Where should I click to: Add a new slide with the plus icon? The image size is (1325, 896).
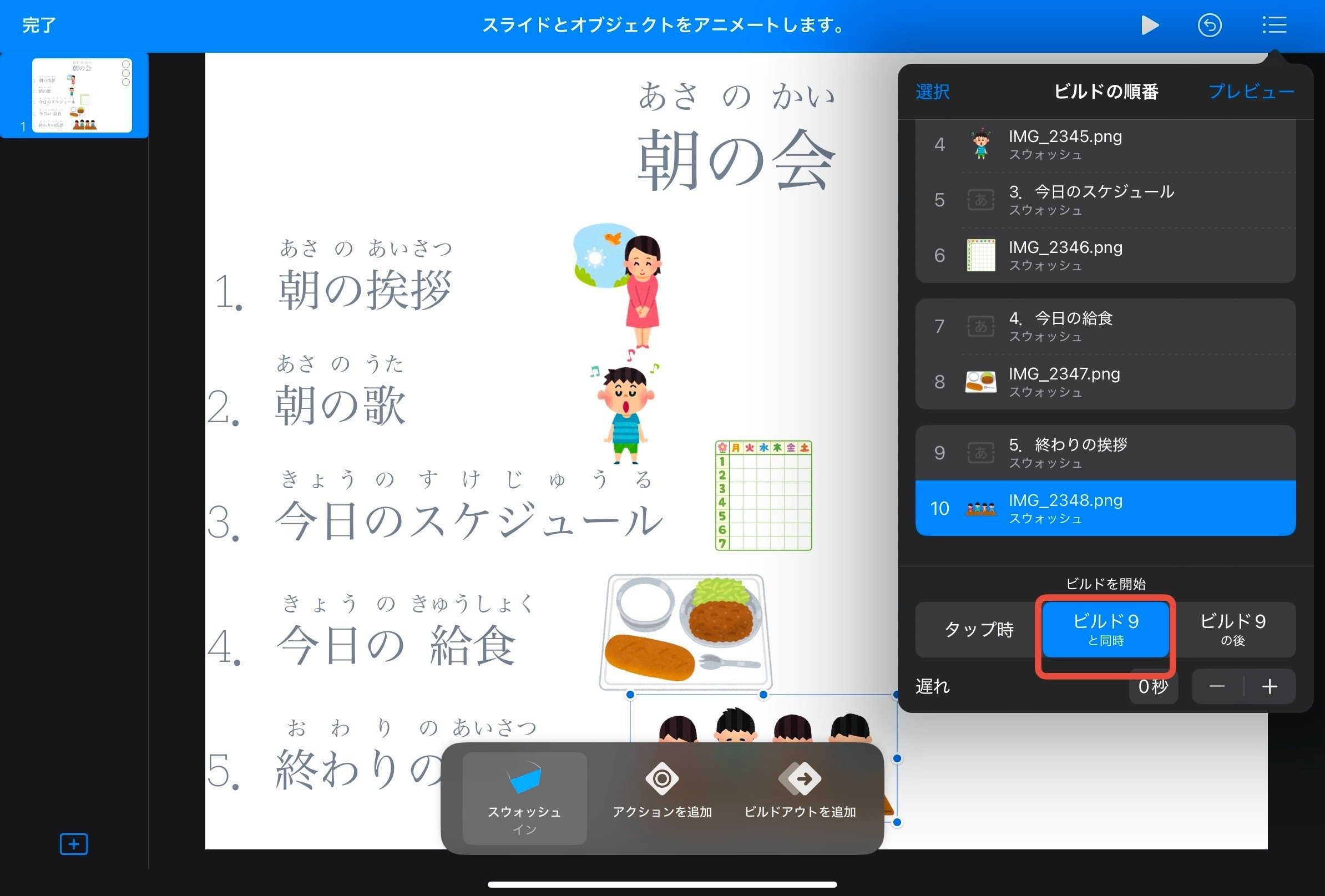click(73, 844)
